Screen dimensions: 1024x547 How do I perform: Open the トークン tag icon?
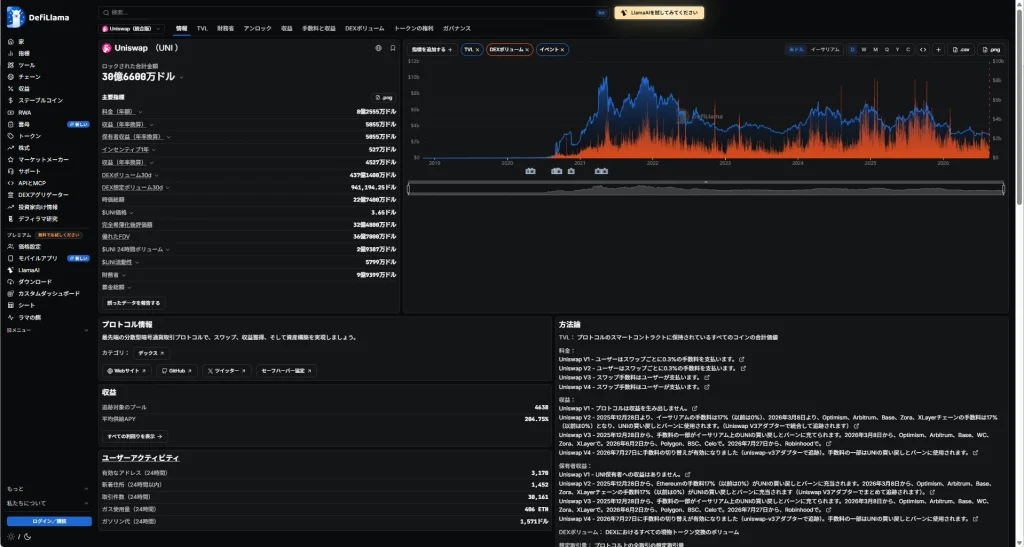10,136
